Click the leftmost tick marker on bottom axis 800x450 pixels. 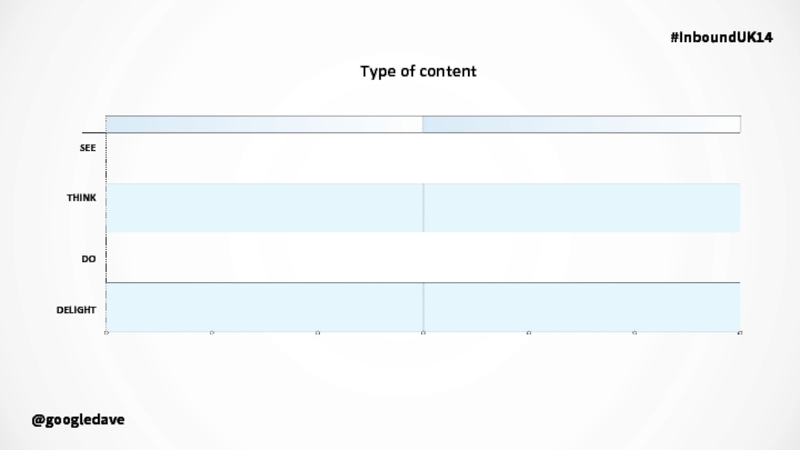[106, 333]
